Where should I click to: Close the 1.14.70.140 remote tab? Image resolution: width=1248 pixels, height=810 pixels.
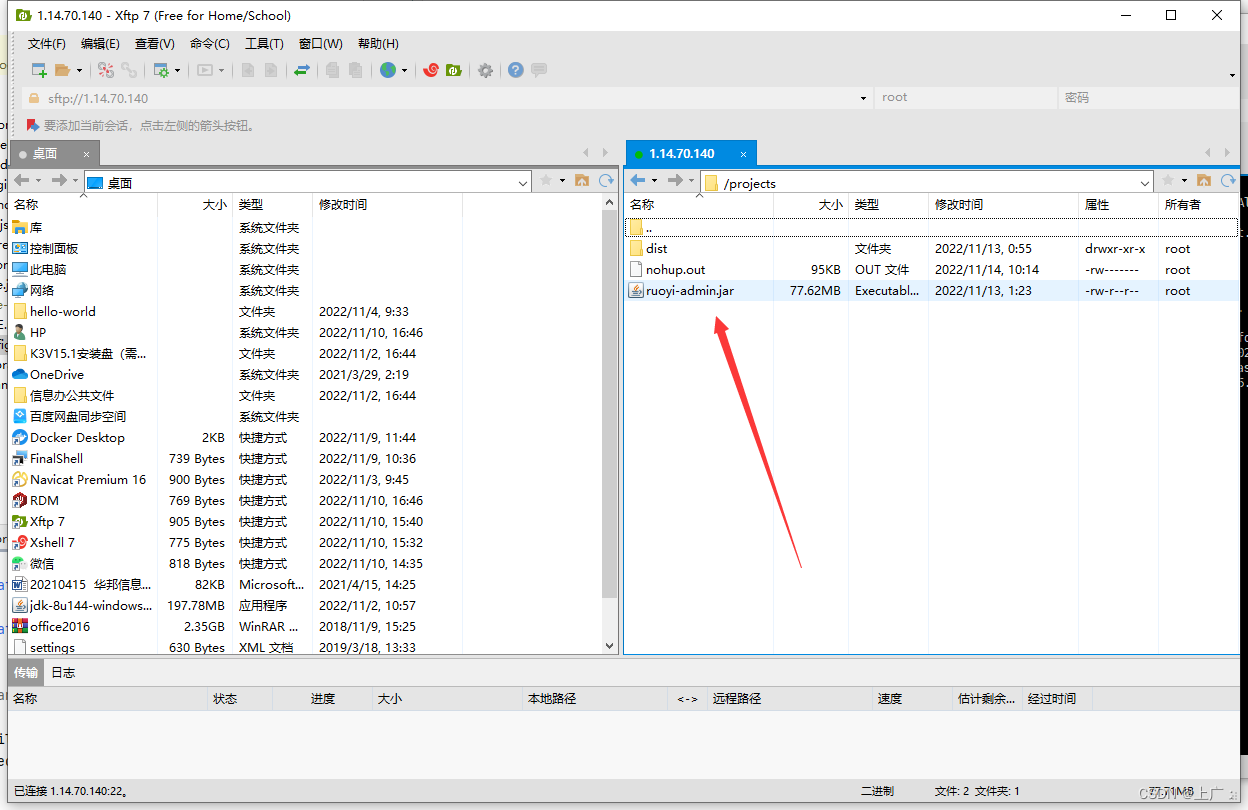click(x=743, y=154)
